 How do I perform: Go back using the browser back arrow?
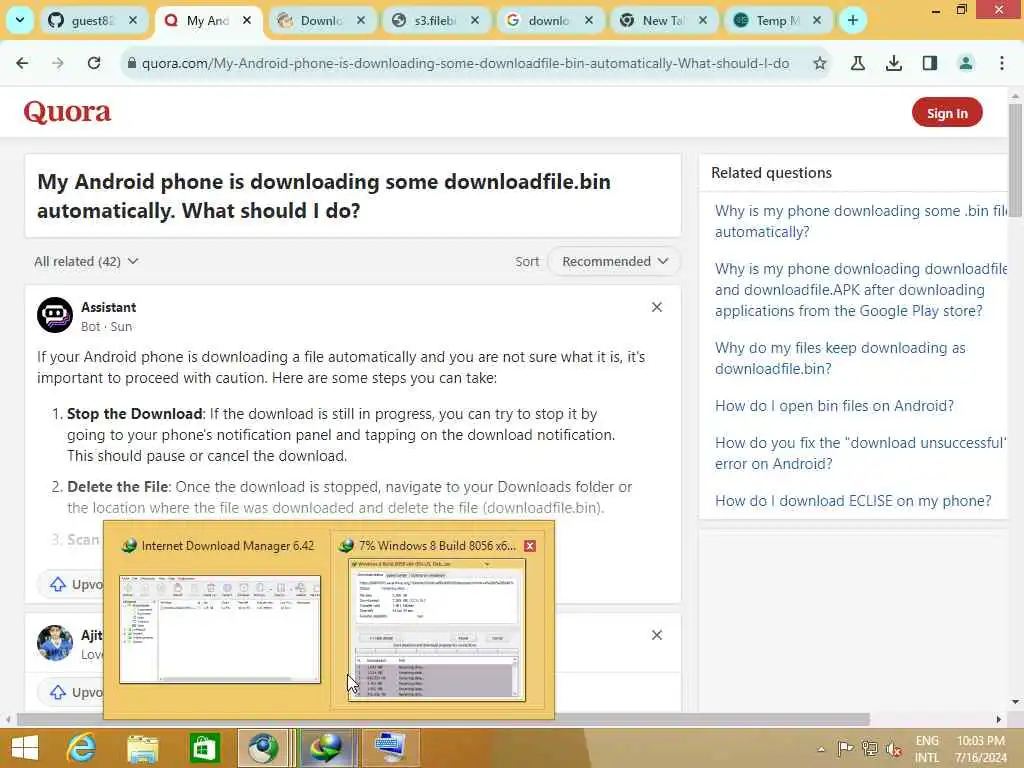22,63
